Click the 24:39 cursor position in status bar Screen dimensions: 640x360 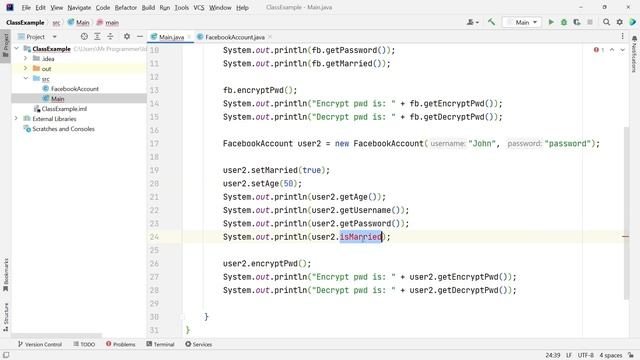click(553, 355)
